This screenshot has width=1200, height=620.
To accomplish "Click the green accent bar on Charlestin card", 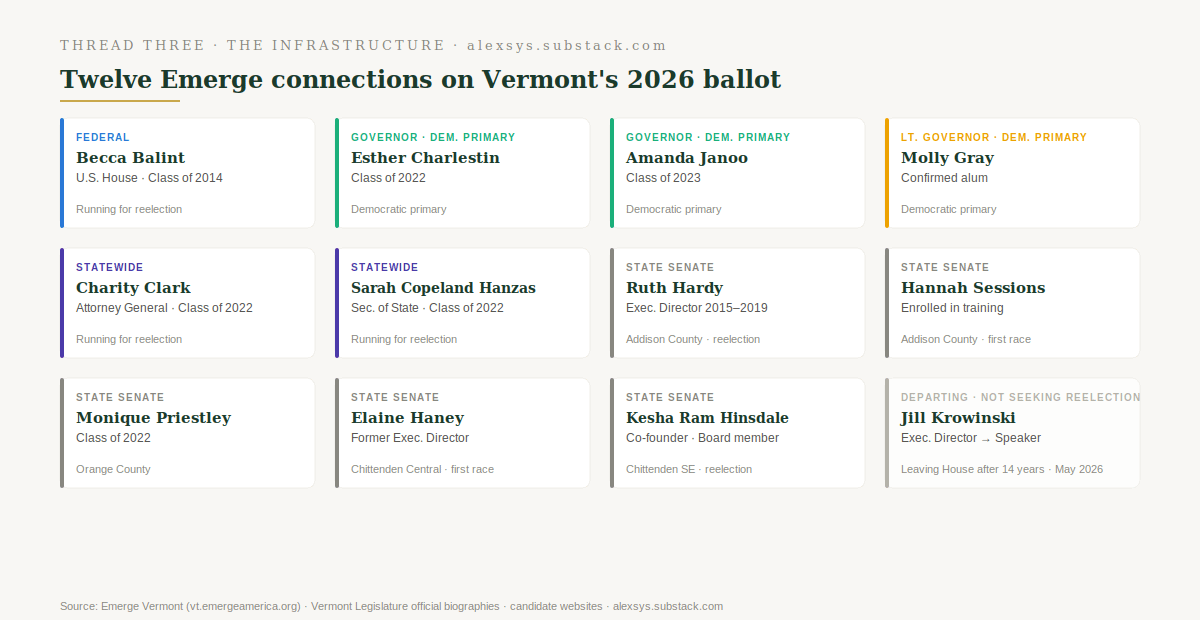I will click(337, 173).
